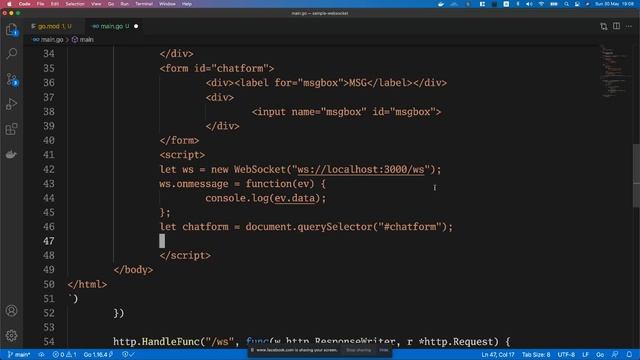
Task: Click LF end-of-line selector
Action: [585, 354]
